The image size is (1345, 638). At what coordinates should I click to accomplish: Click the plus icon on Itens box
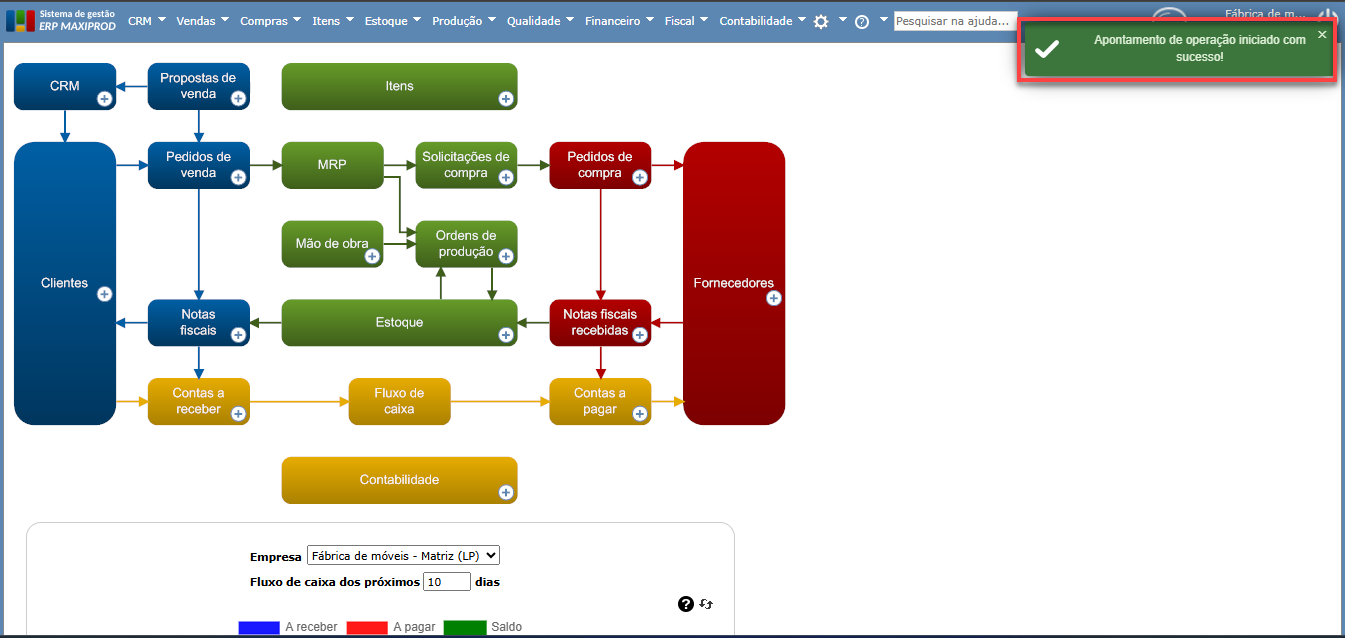506,98
